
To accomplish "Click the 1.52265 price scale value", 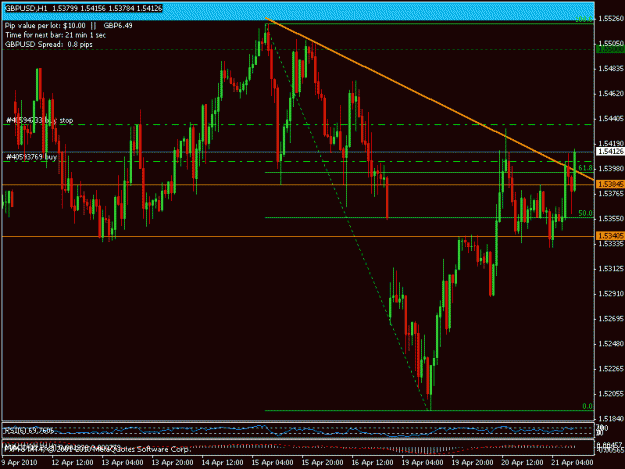I will [x=611, y=369].
